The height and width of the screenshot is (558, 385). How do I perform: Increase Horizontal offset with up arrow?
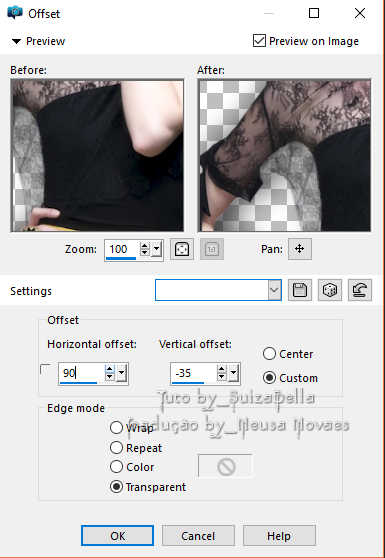(110, 369)
